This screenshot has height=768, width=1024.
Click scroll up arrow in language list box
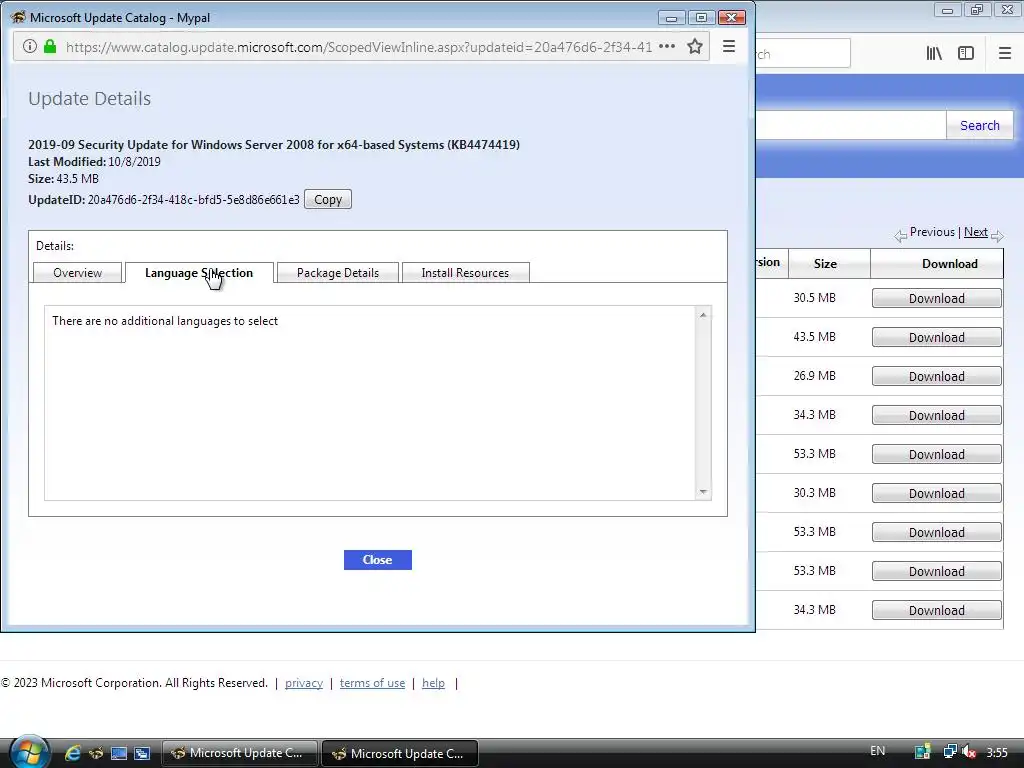click(703, 315)
